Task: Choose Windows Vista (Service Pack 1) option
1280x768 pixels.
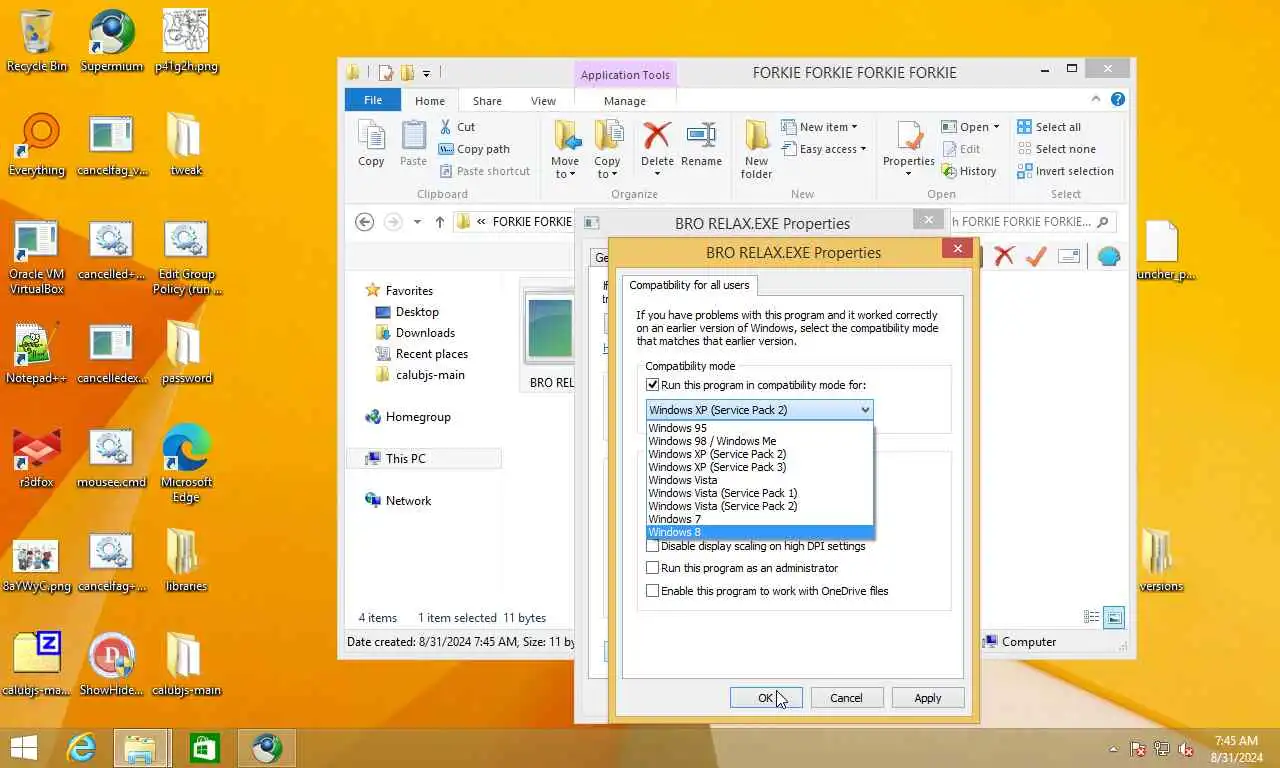Action: (760, 493)
